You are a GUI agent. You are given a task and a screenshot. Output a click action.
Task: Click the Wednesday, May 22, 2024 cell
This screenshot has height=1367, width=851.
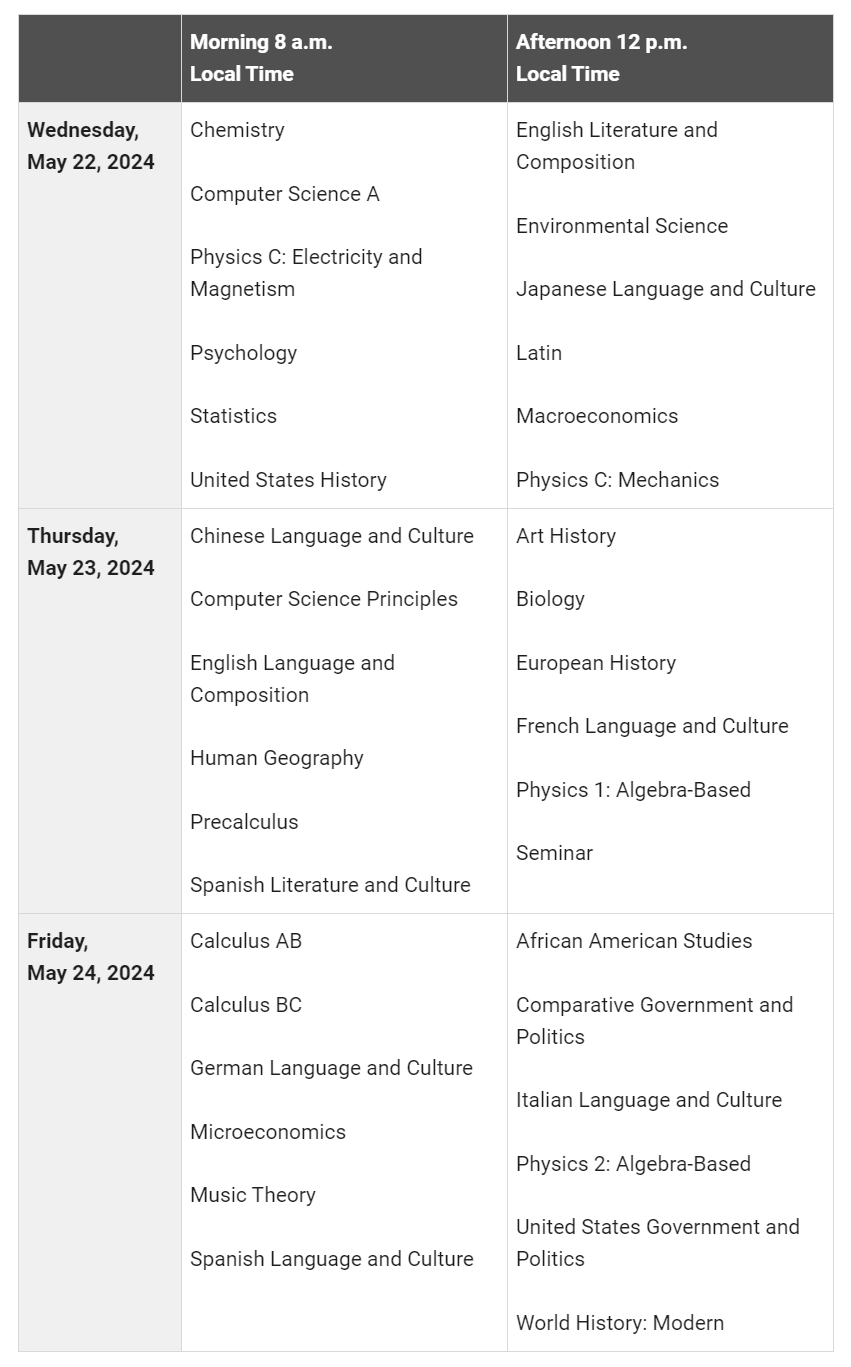[x=91, y=146]
